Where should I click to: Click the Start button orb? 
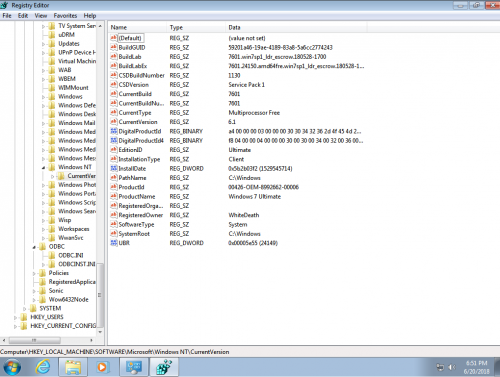tap(12, 367)
